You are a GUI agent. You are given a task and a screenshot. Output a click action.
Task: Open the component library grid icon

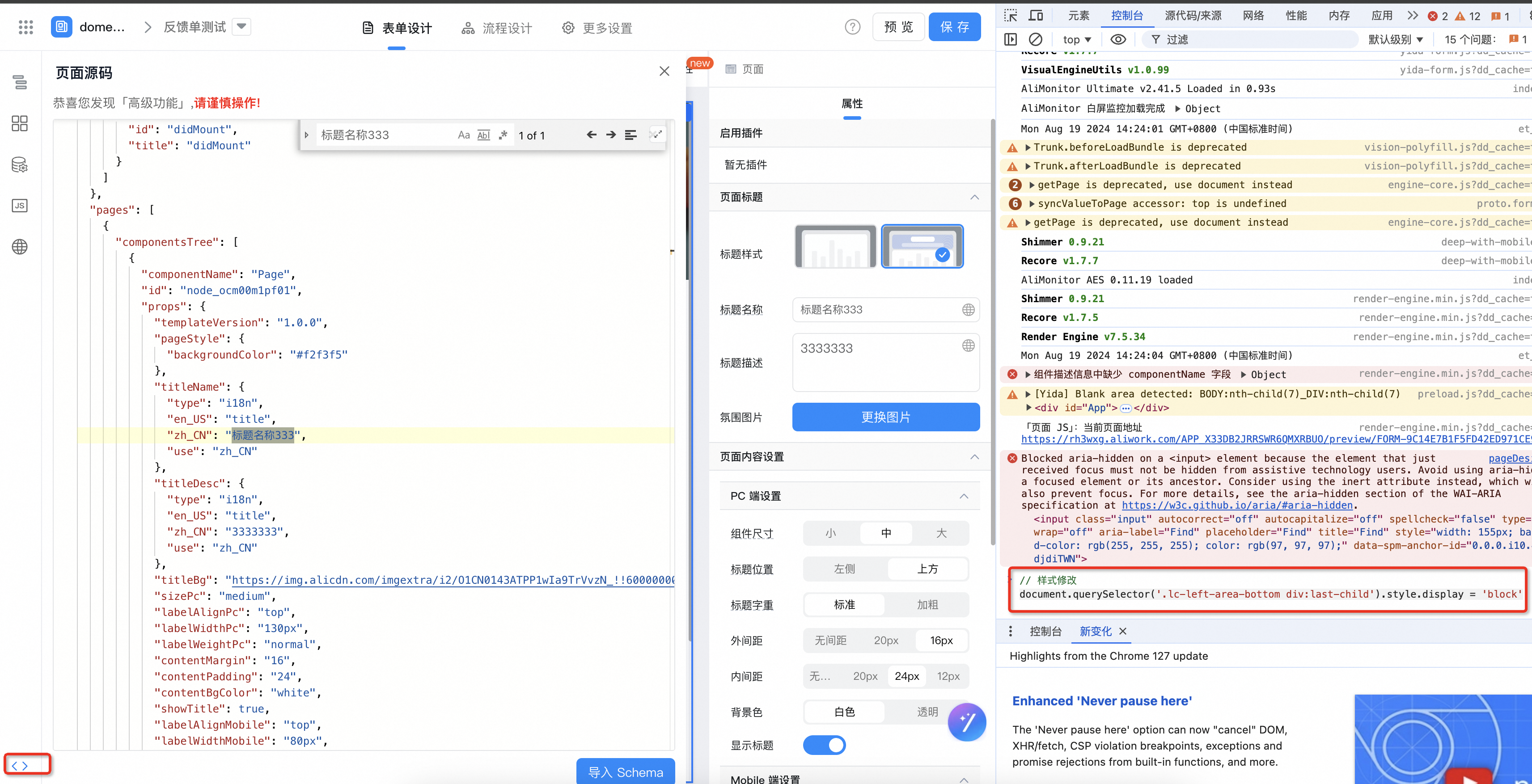(x=20, y=124)
